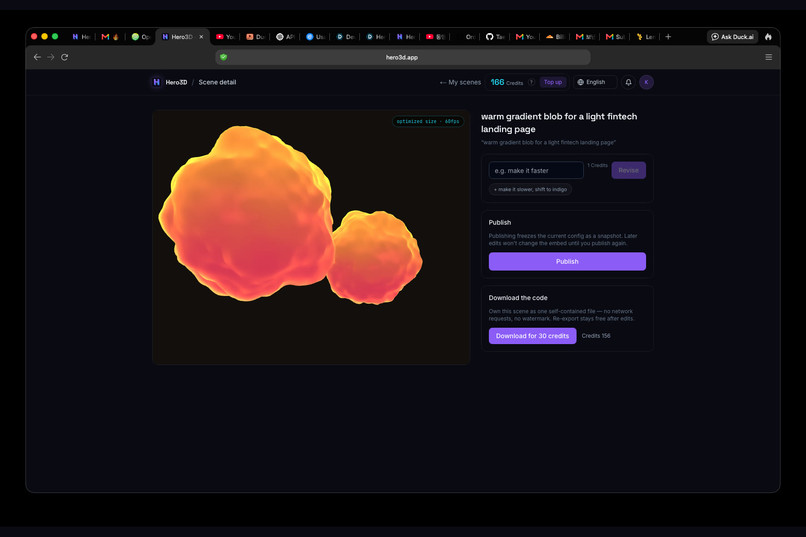Click Top up to buy credits
This screenshot has width=806, height=537.
[x=553, y=82]
